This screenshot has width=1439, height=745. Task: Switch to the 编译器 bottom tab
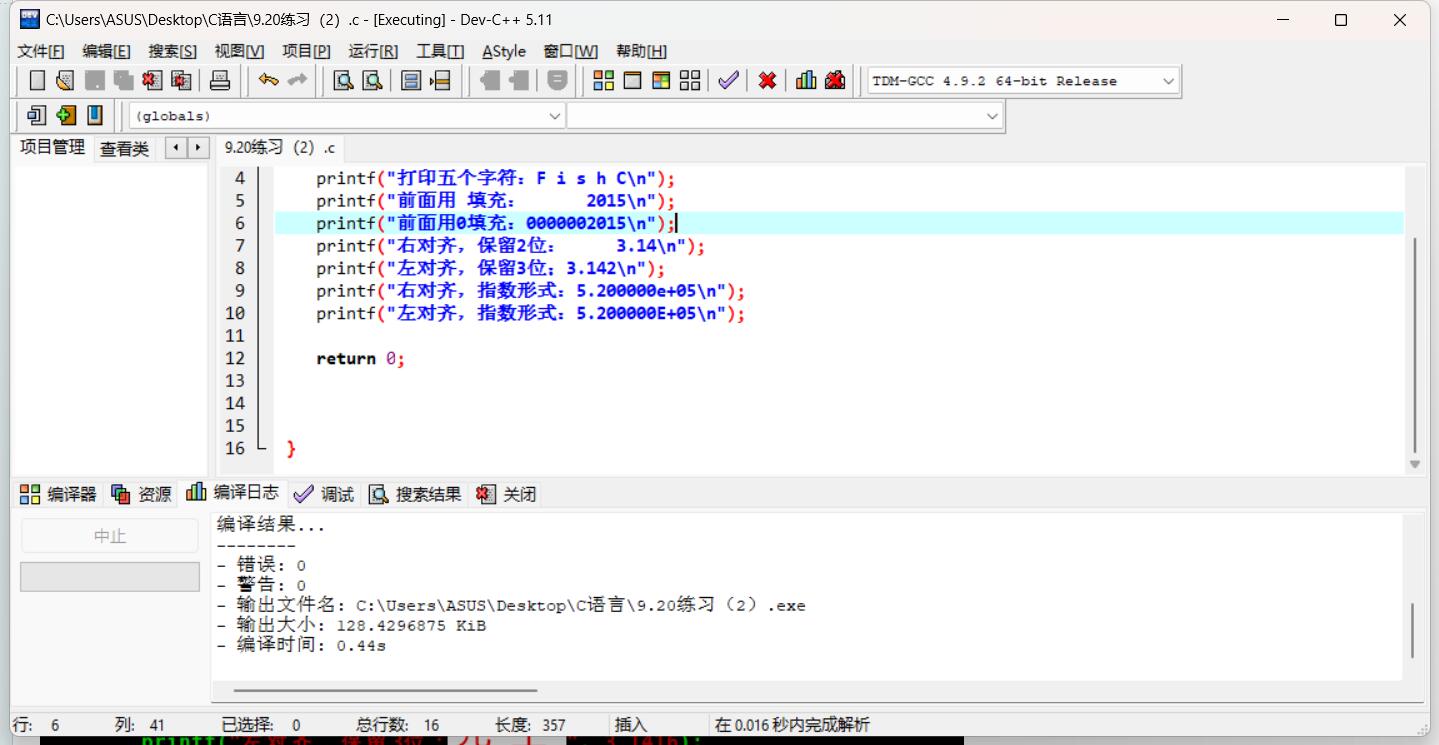[58, 494]
